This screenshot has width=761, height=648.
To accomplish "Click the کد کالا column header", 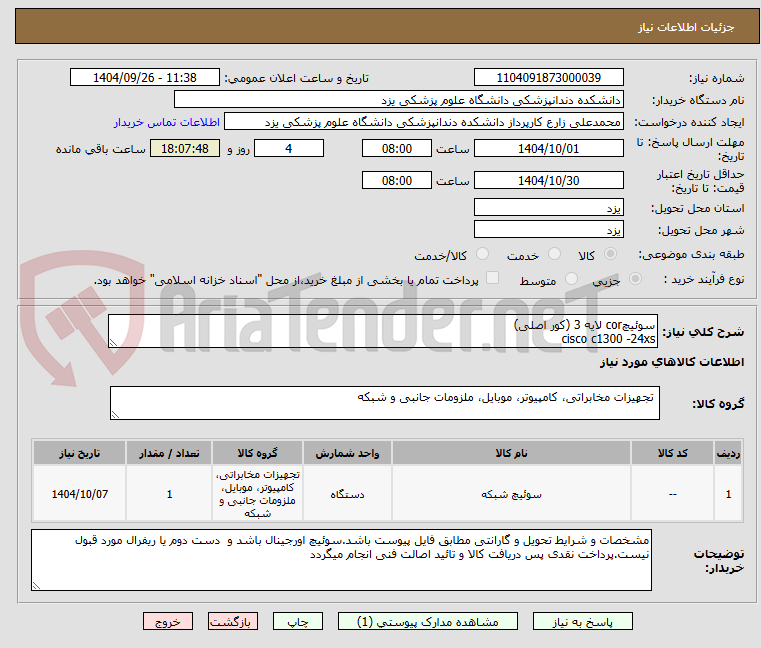I will [x=672, y=453].
